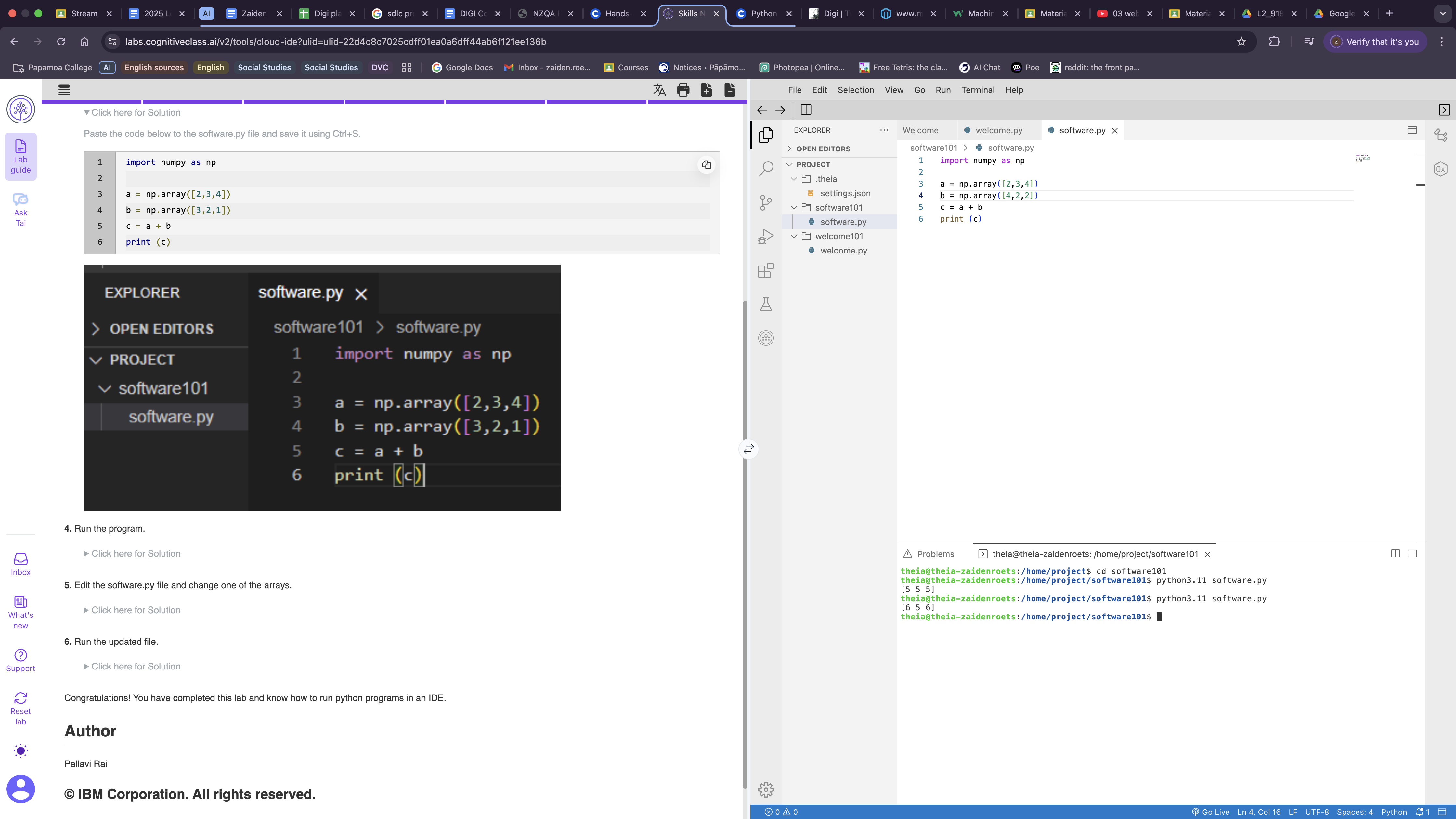The height and width of the screenshot is (819, 1456).
Task: Click the Go Live status button
Action: click(x=1210, y=812)
